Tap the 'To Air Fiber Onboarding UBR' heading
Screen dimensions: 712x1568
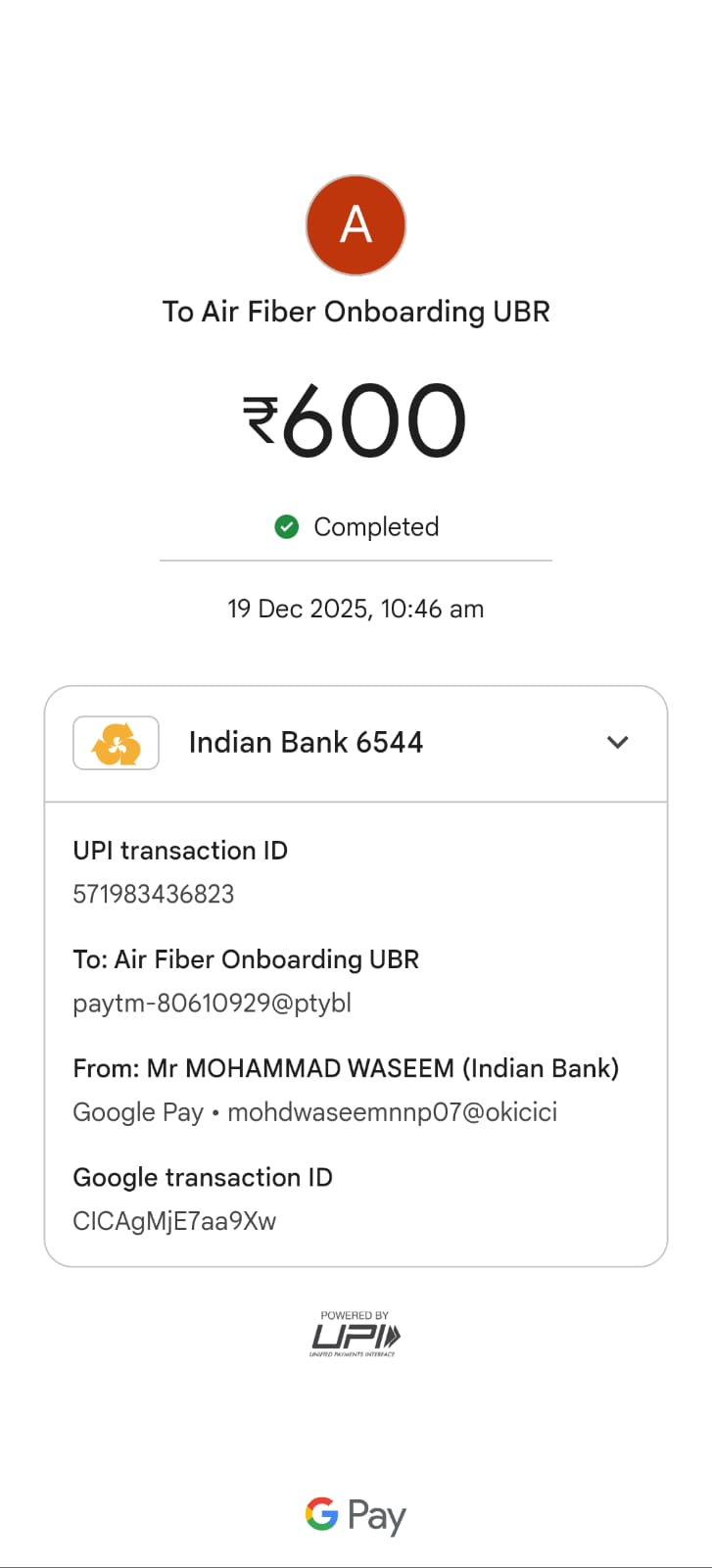(356, 312)
